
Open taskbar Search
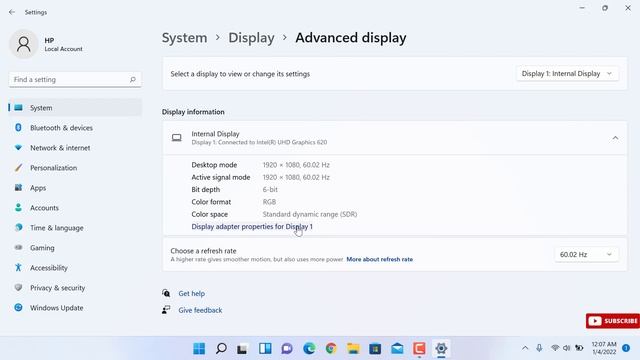(x=221, y=348)
